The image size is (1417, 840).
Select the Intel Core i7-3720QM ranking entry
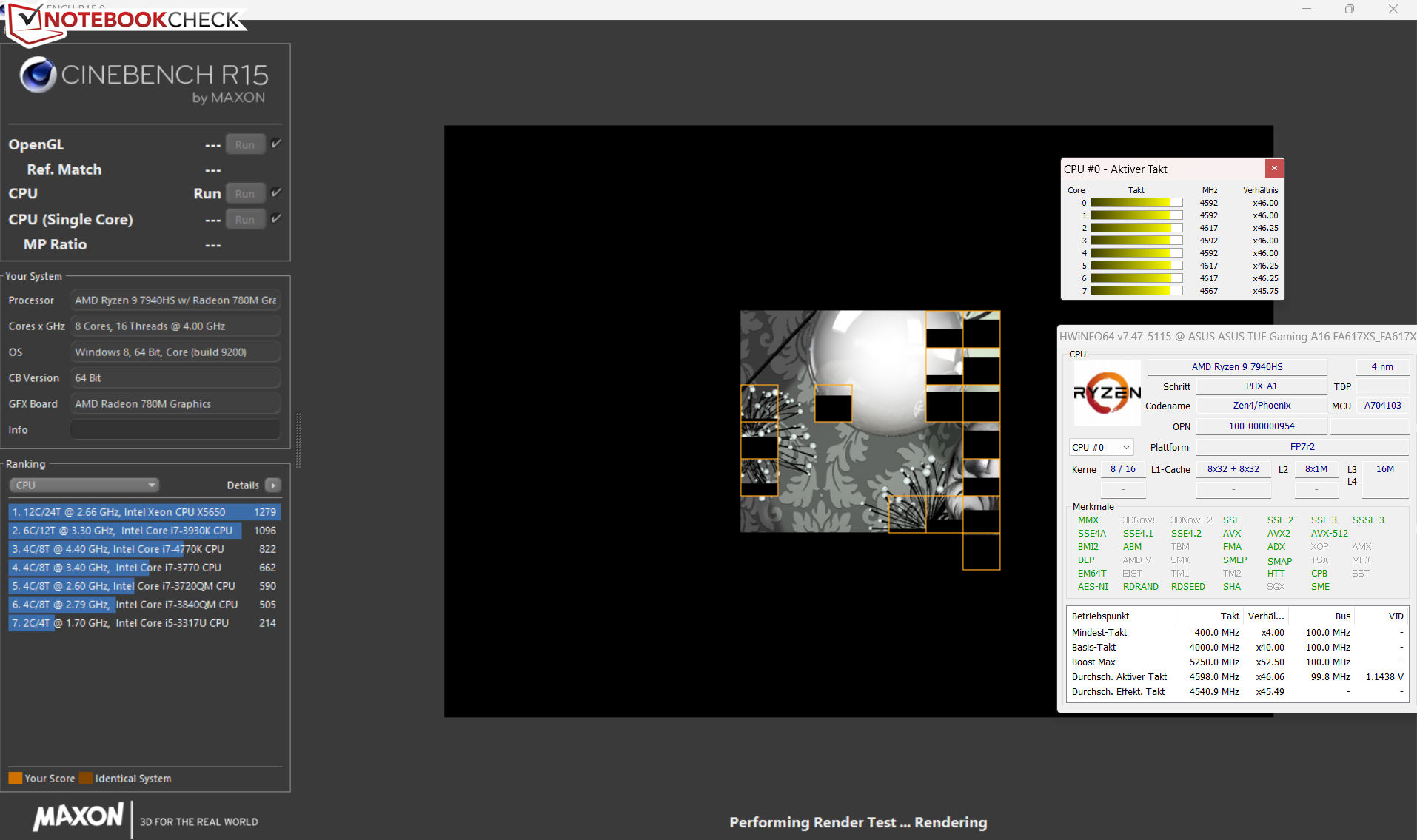pyautogui.click(x=144, y=586)
